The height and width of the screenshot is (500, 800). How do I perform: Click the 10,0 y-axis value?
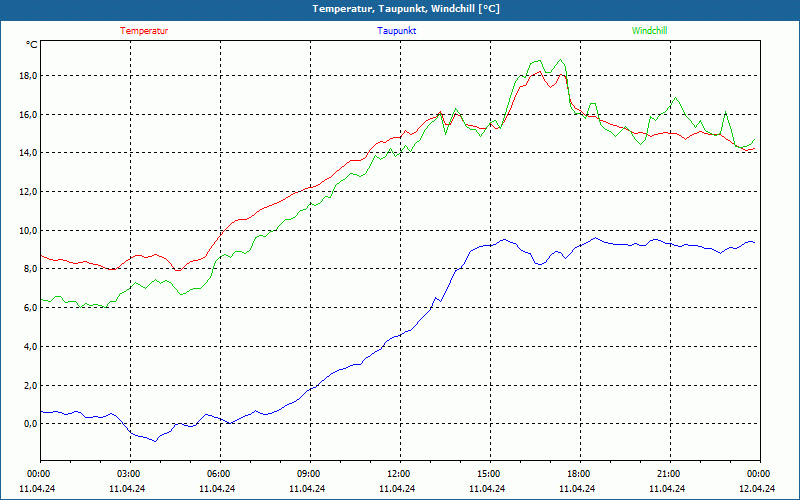(x=29, y=231)
